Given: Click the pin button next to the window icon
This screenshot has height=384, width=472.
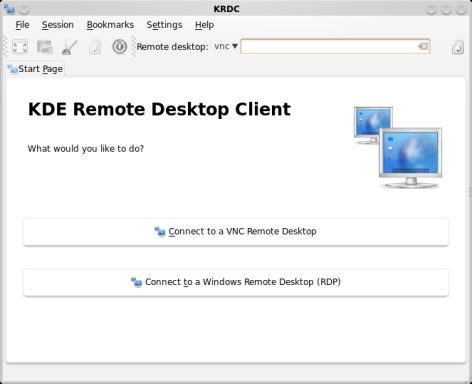Looking at the screenshot, I should tap(24, 9).
